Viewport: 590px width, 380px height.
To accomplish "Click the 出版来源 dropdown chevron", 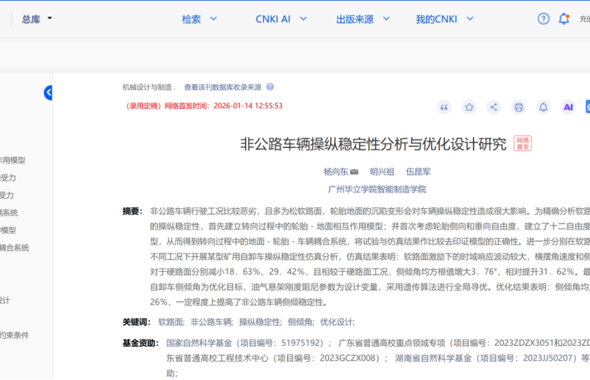I will (386, 18).
